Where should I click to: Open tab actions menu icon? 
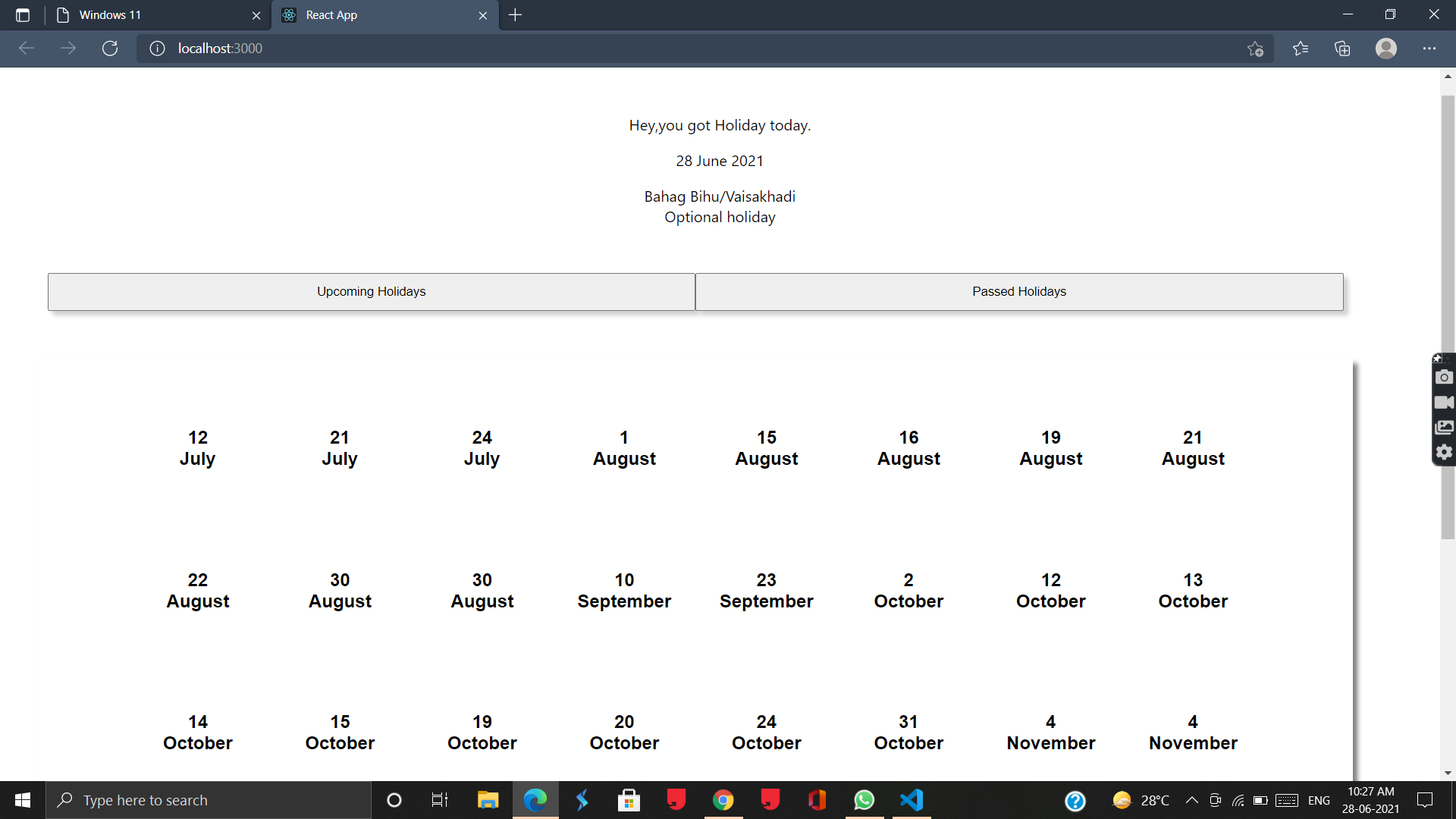tap(23, 15)
